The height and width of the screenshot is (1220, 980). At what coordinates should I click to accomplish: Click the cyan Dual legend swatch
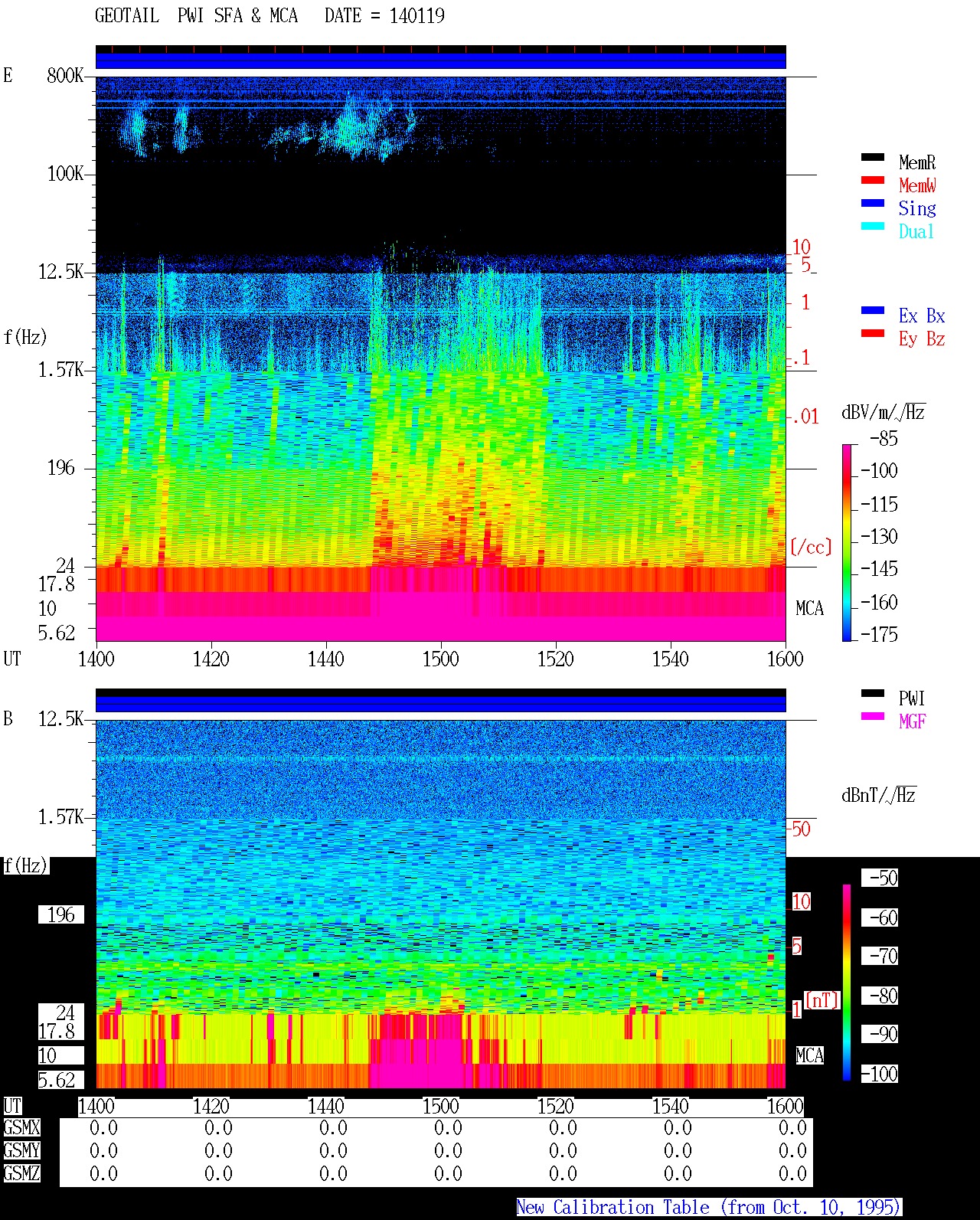873,226
